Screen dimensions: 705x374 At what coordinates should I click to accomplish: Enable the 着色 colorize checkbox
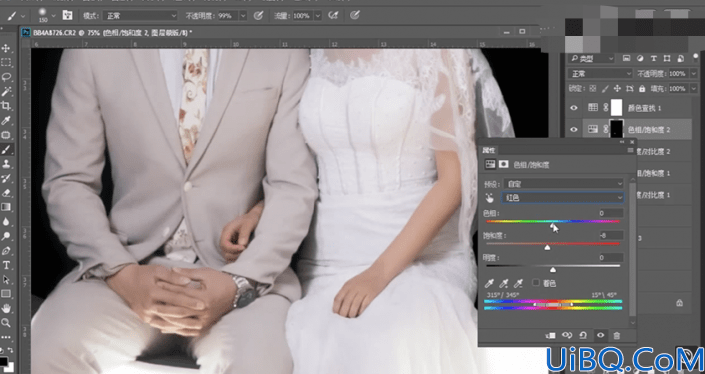(535, 283)
